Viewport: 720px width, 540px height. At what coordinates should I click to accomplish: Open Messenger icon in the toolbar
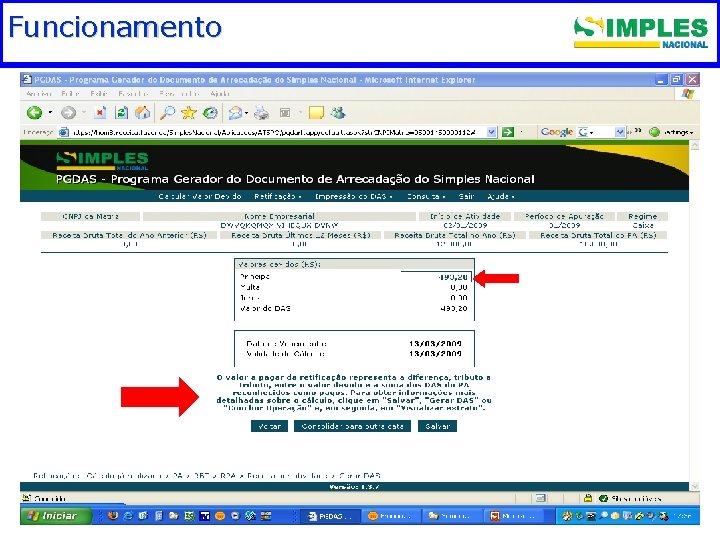[338, 112]
